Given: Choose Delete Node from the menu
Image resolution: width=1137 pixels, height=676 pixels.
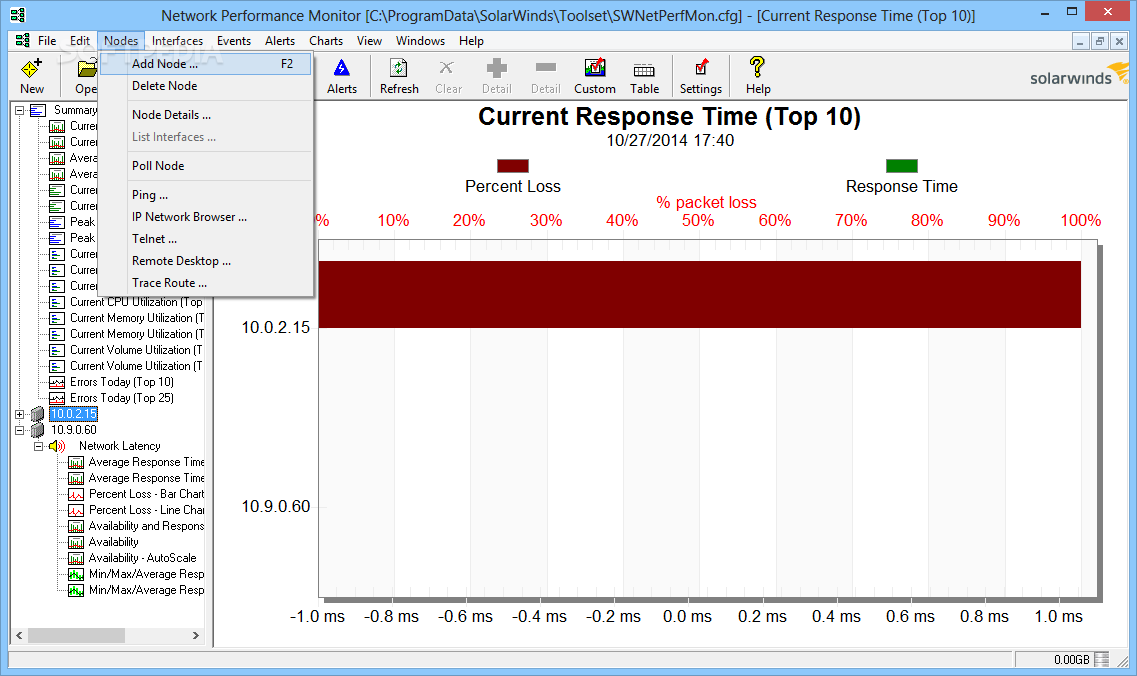Looking at the screenshot, I should [x=206, y=86].
